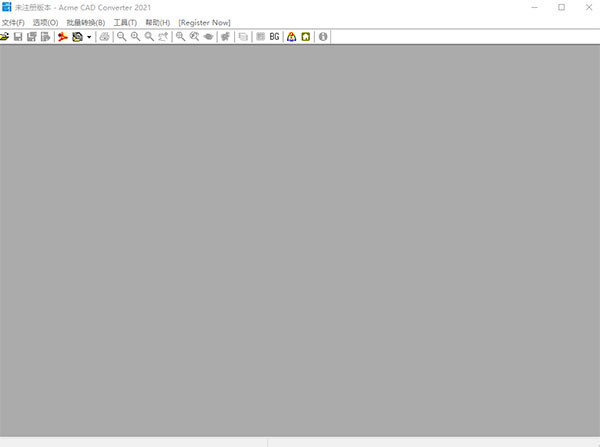Open the dropdown arrow beside the convert icon
Viewport: 600px width, 447px height.
click(x=90, y=37)
